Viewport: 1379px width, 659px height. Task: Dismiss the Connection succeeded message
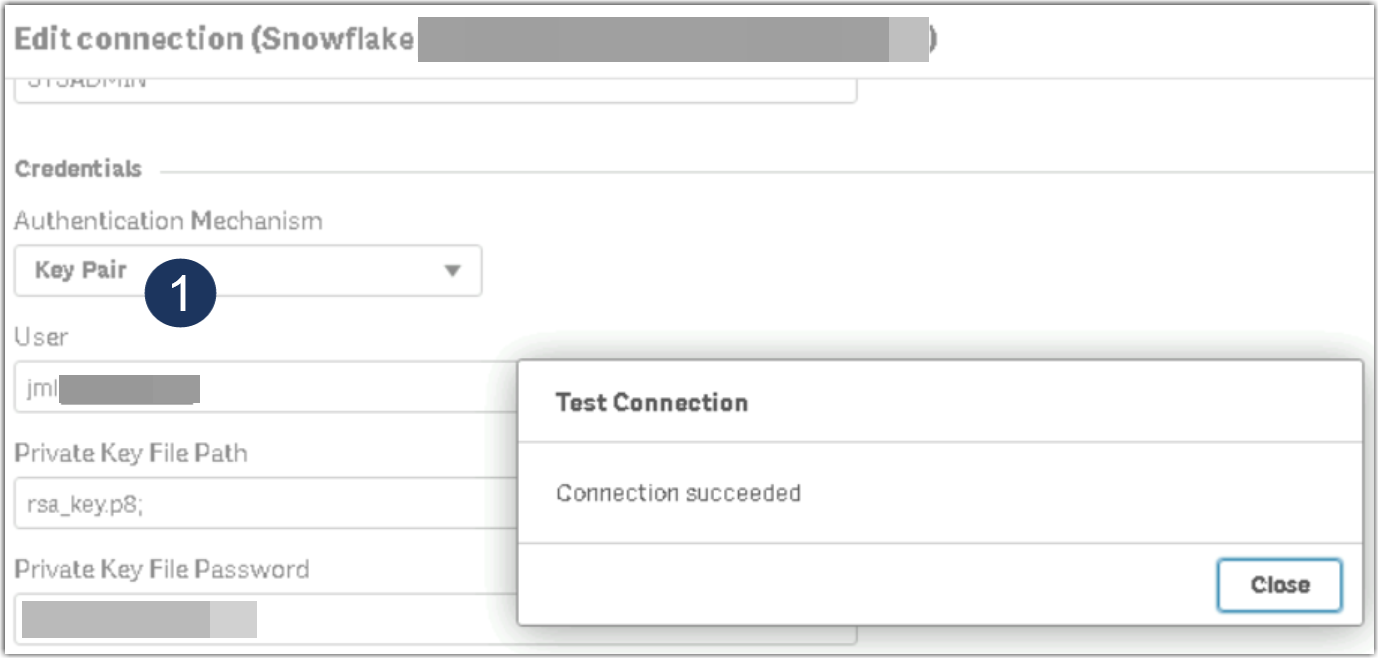(x=1281, y=584)
